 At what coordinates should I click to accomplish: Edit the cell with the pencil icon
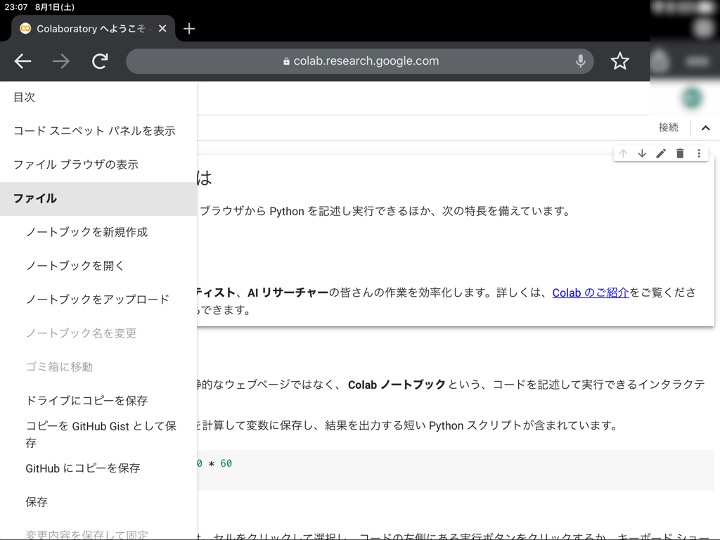point(661,153)
